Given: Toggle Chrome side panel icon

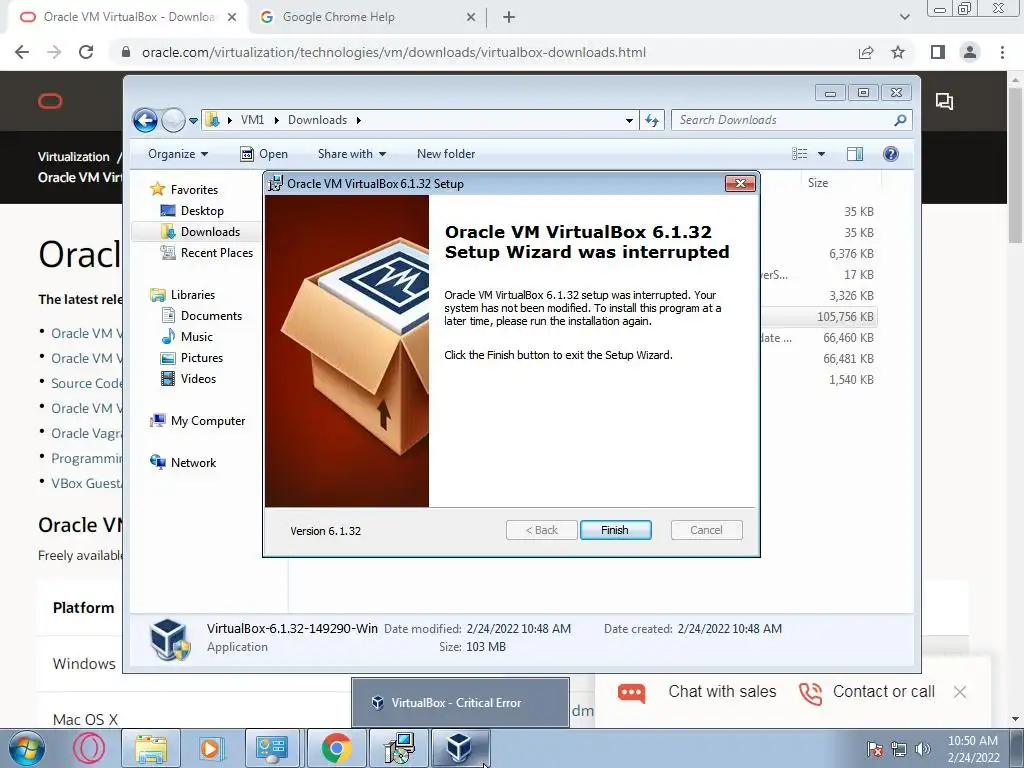Looking at the screenshot, I should click(x=938, y=52).
